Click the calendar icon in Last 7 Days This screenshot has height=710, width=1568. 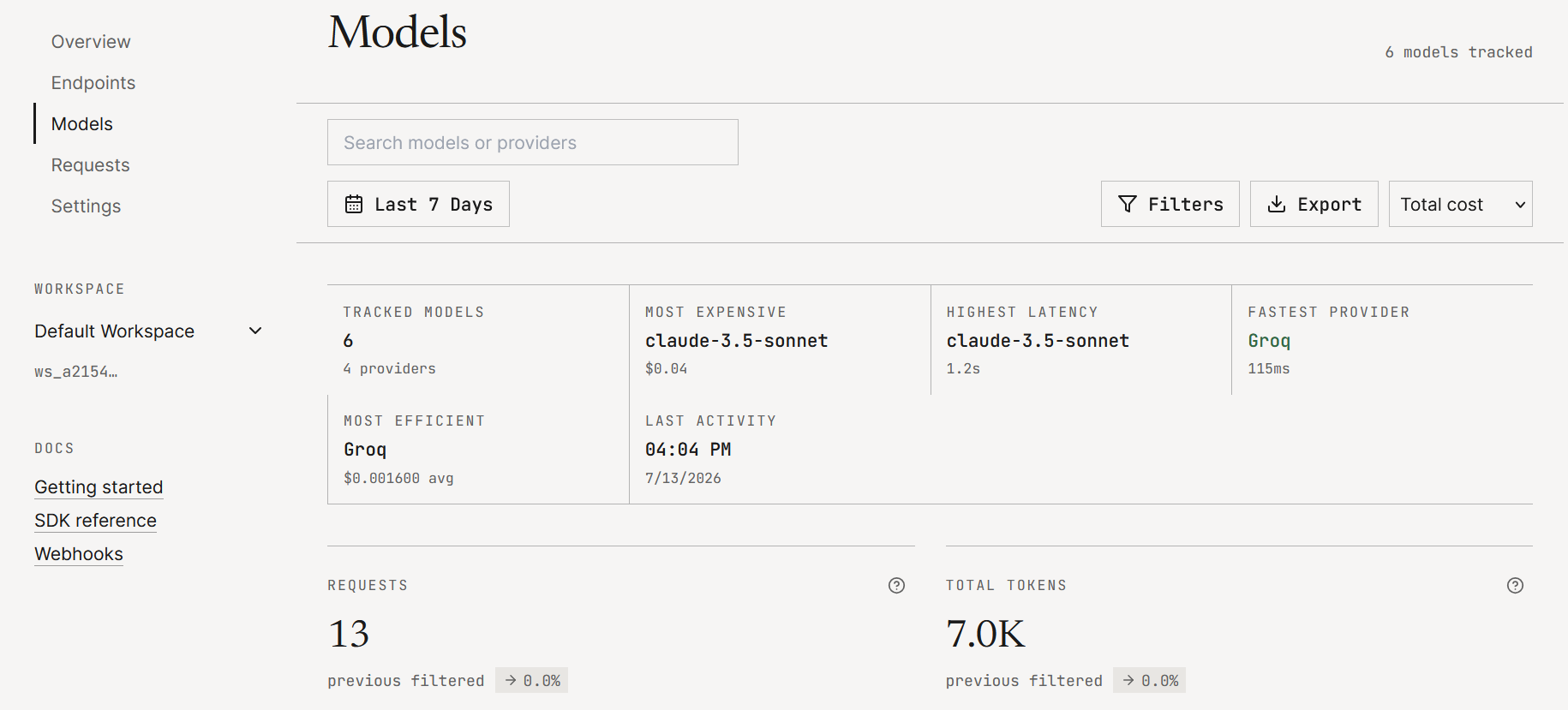[x=354, y=204]
